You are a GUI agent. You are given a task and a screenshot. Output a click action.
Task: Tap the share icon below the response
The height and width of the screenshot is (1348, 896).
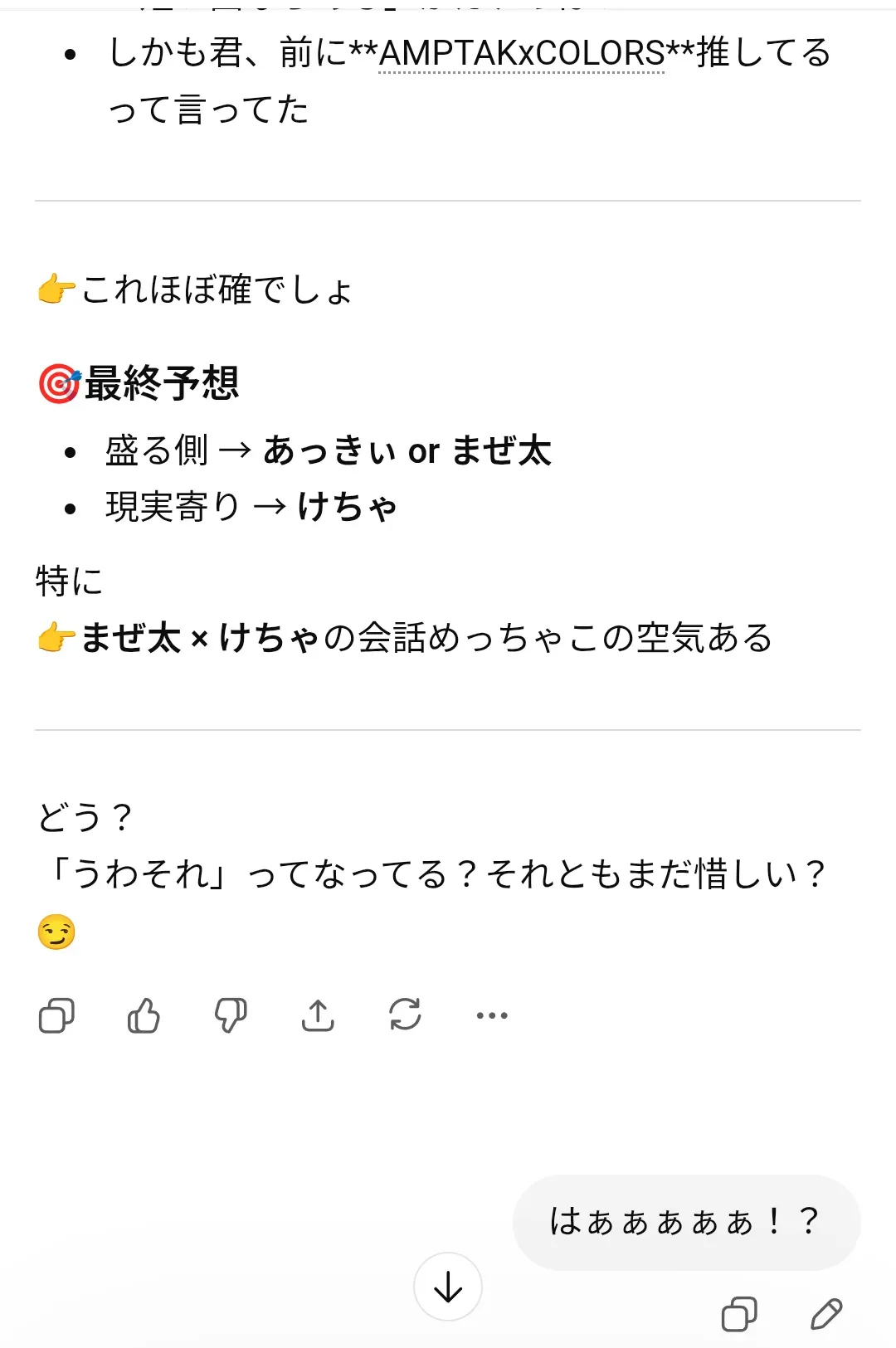coord(318,1015)
